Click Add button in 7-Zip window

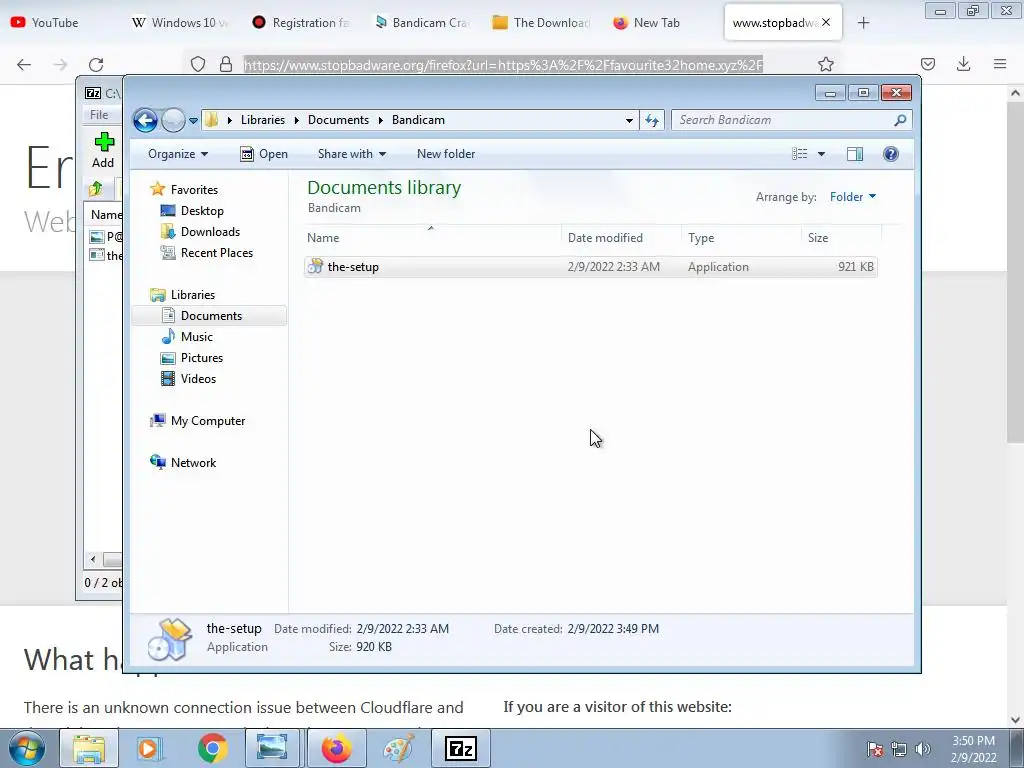103,151
